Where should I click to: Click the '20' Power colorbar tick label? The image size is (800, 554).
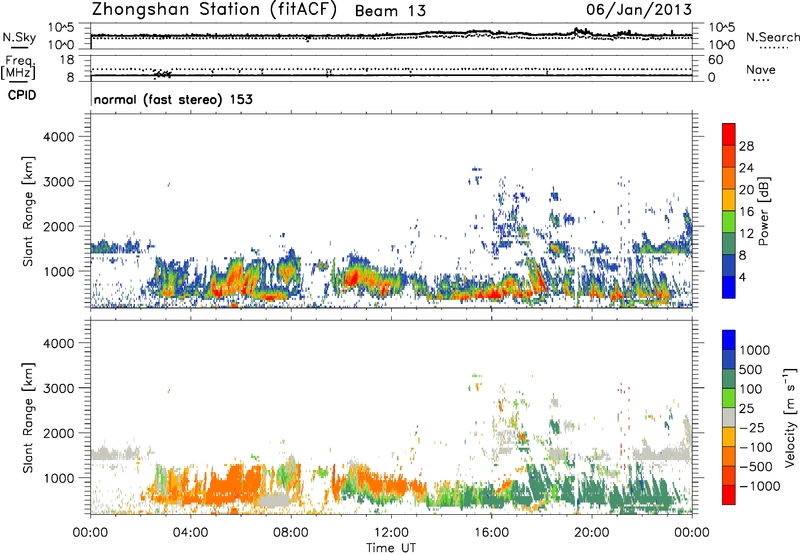pos(746,190)
